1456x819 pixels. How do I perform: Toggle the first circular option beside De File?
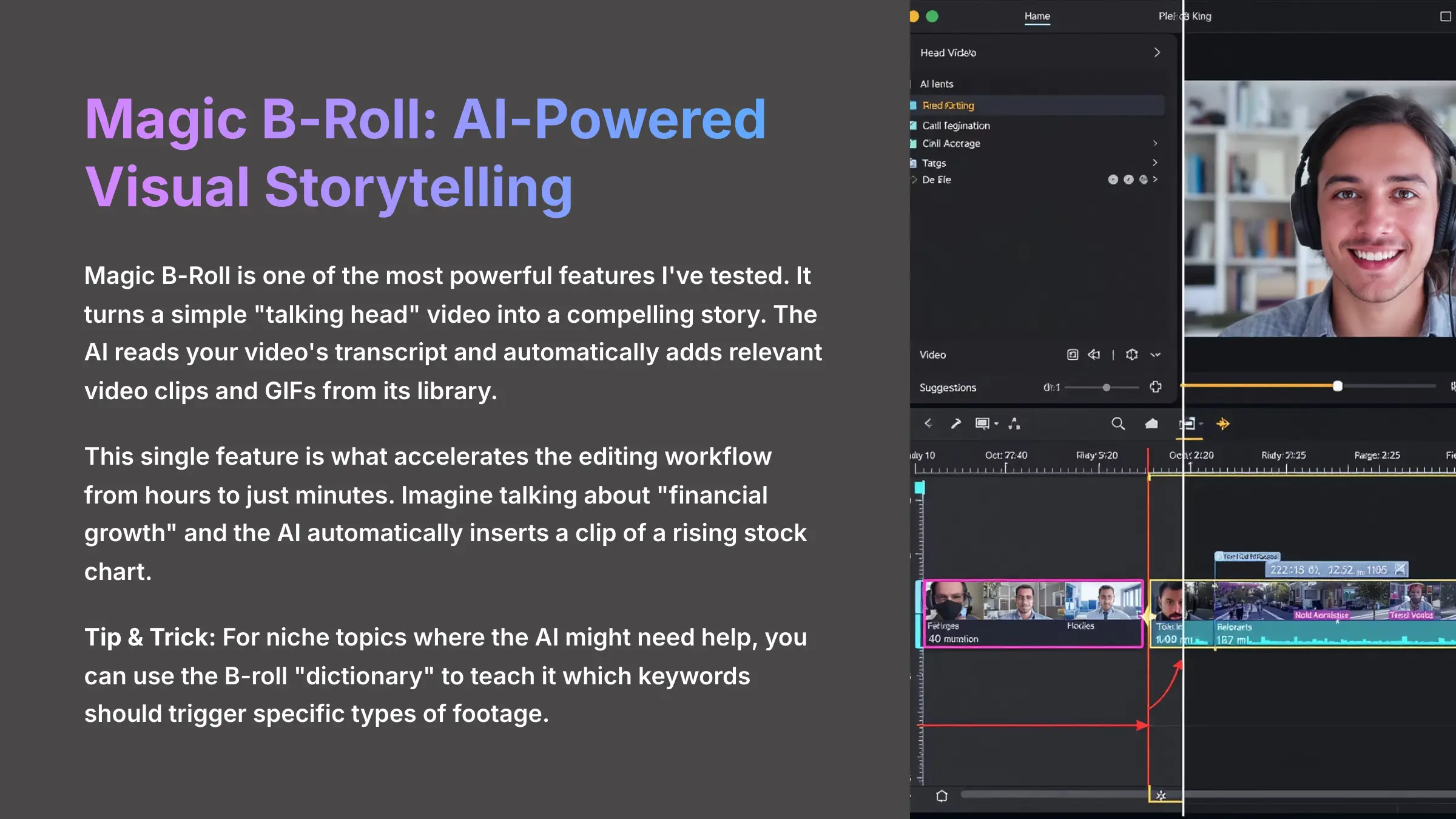tap(1113, 180)
